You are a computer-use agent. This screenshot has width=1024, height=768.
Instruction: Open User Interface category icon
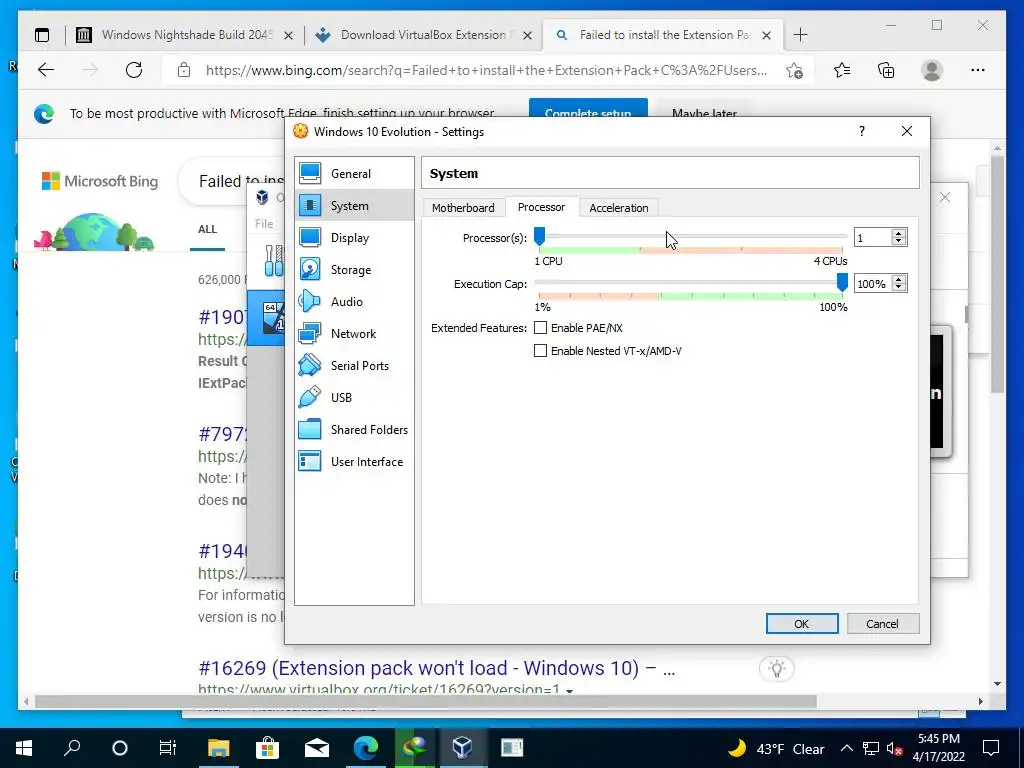[x=310, y=461]
